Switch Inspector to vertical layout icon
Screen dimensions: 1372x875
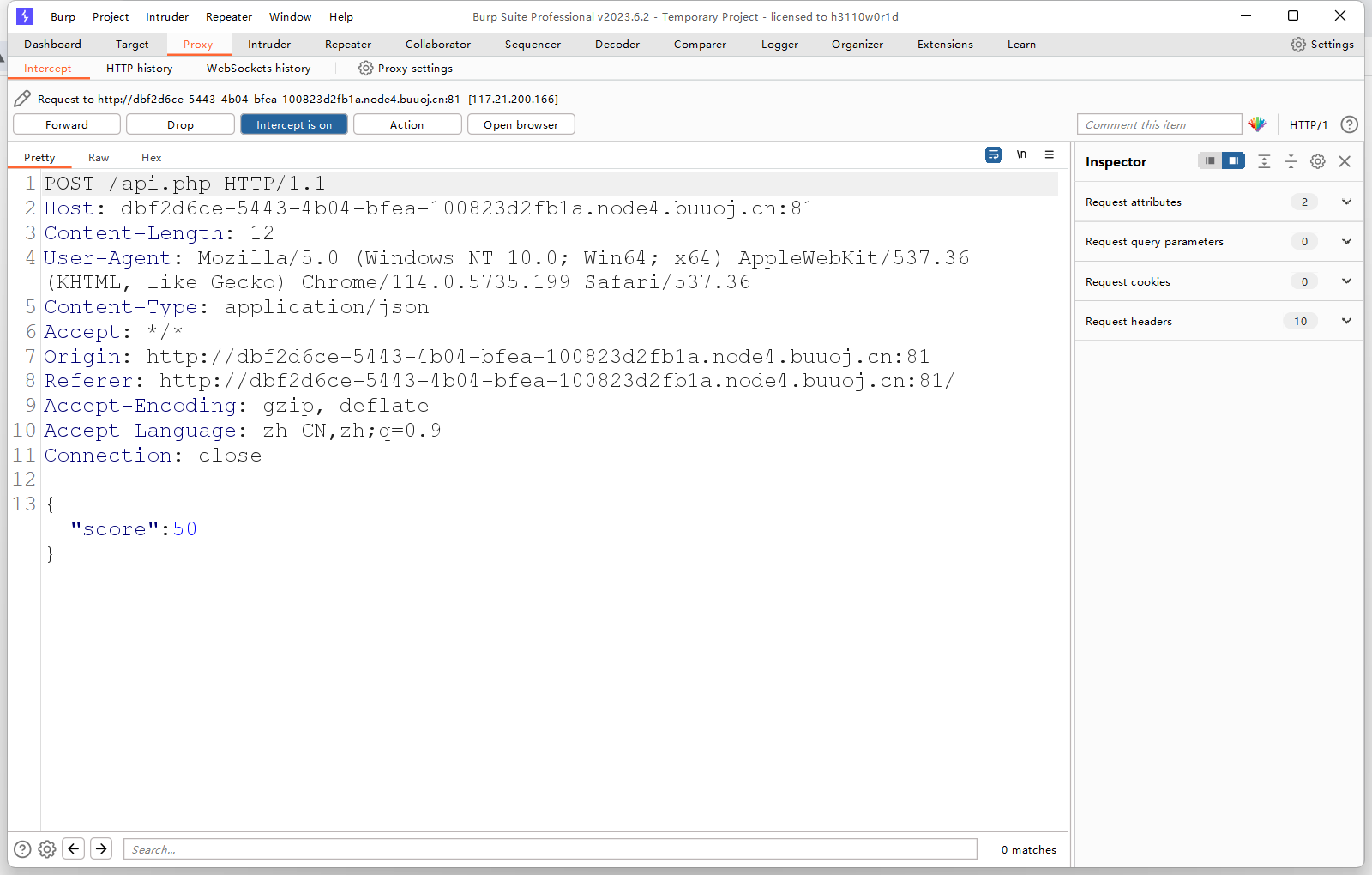pos(1210,160)
